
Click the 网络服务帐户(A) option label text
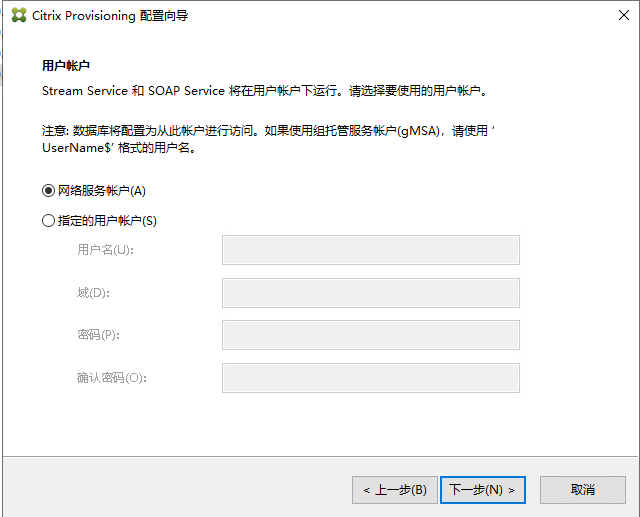[x=101, y=191]
